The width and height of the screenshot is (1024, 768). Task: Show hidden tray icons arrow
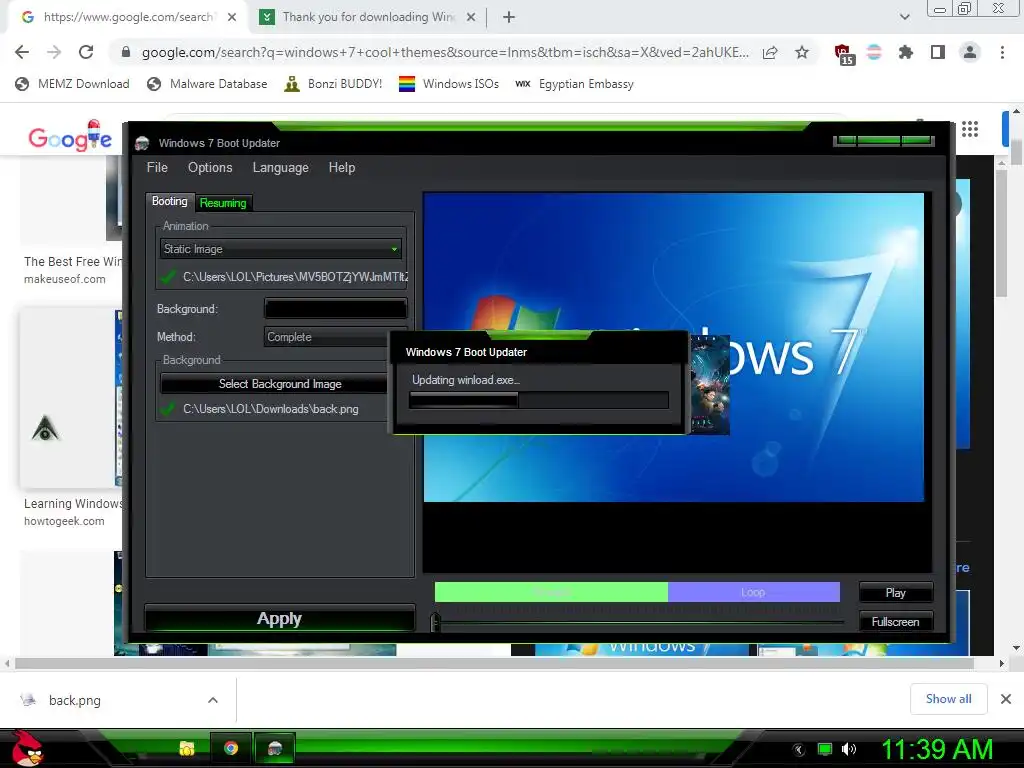pos(799,749)
